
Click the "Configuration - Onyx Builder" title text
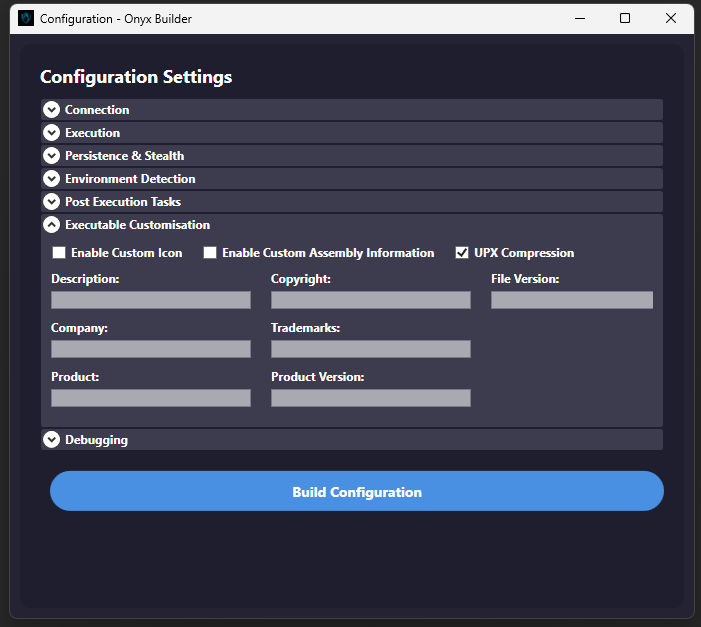pos(116,19)
